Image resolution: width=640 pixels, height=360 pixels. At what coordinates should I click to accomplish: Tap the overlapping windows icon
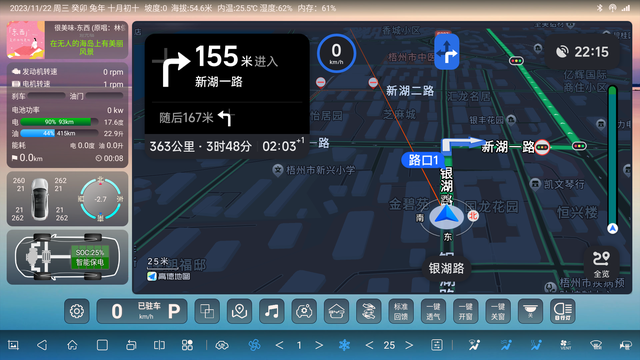click(207, 311)
